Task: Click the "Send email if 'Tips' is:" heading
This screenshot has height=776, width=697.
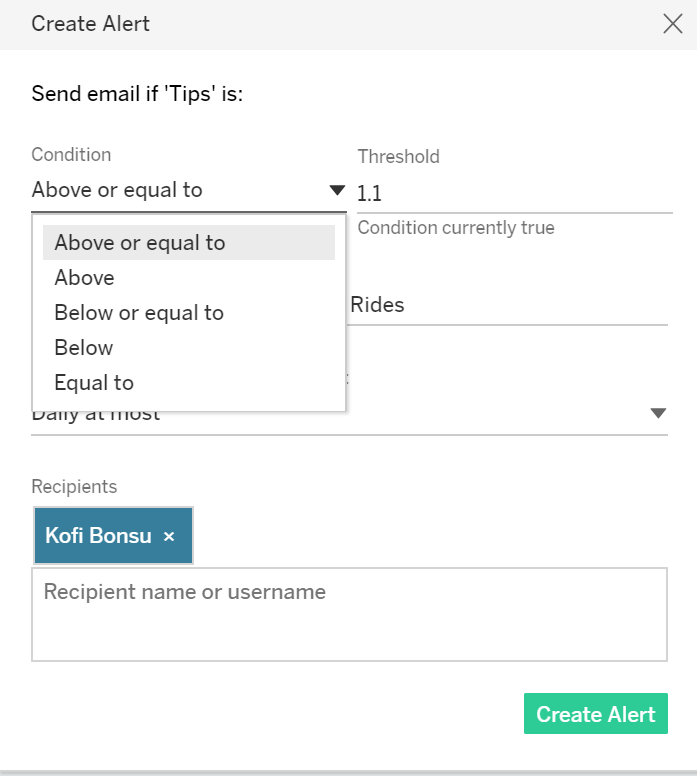Action: (x=138, y=95)
